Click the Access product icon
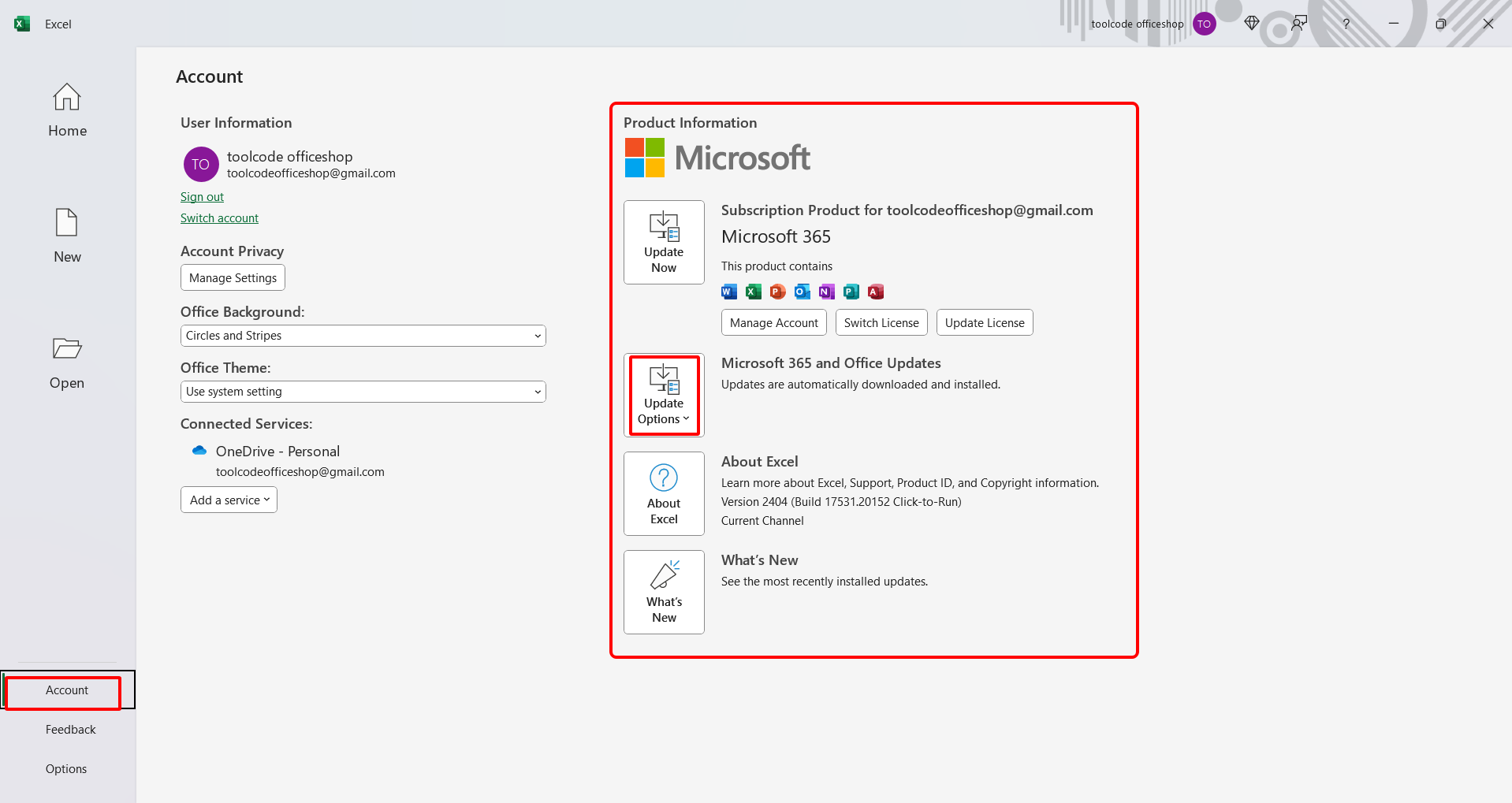Screen dimensions: 1512x803 [x=876, y=292]
